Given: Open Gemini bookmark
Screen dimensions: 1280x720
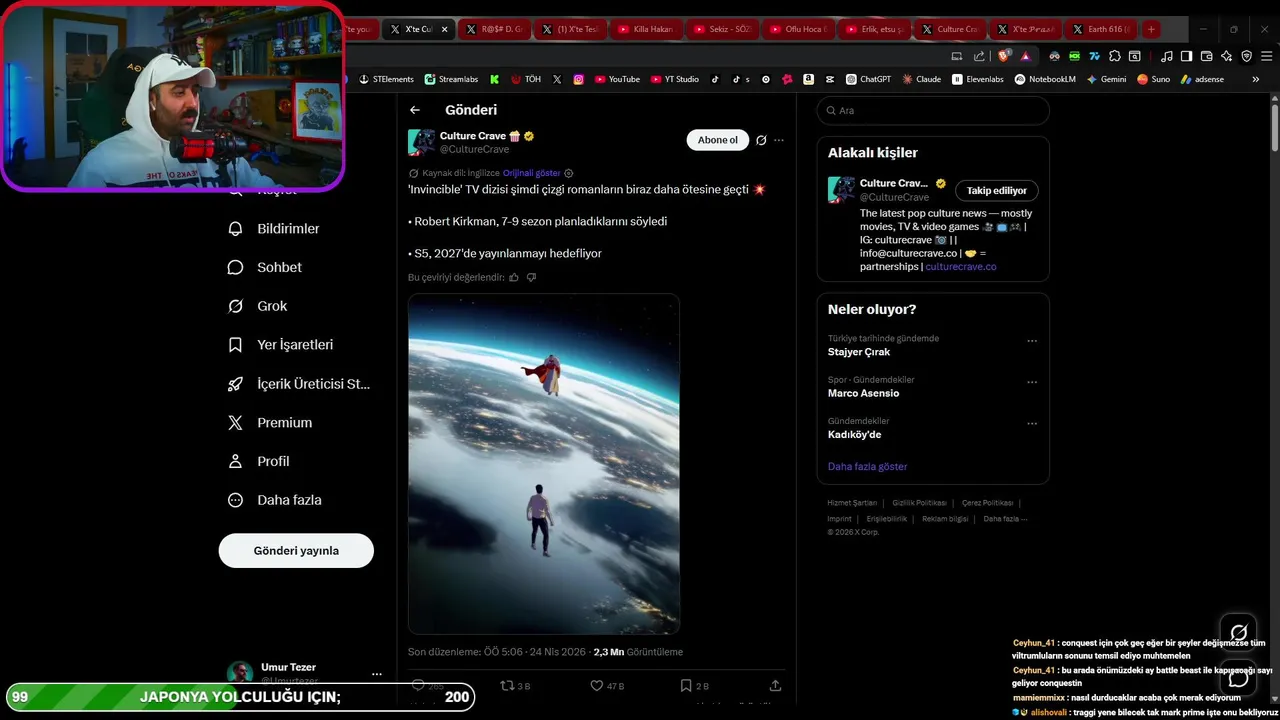Looking at the screenshot, I should tap(1106, 79).
